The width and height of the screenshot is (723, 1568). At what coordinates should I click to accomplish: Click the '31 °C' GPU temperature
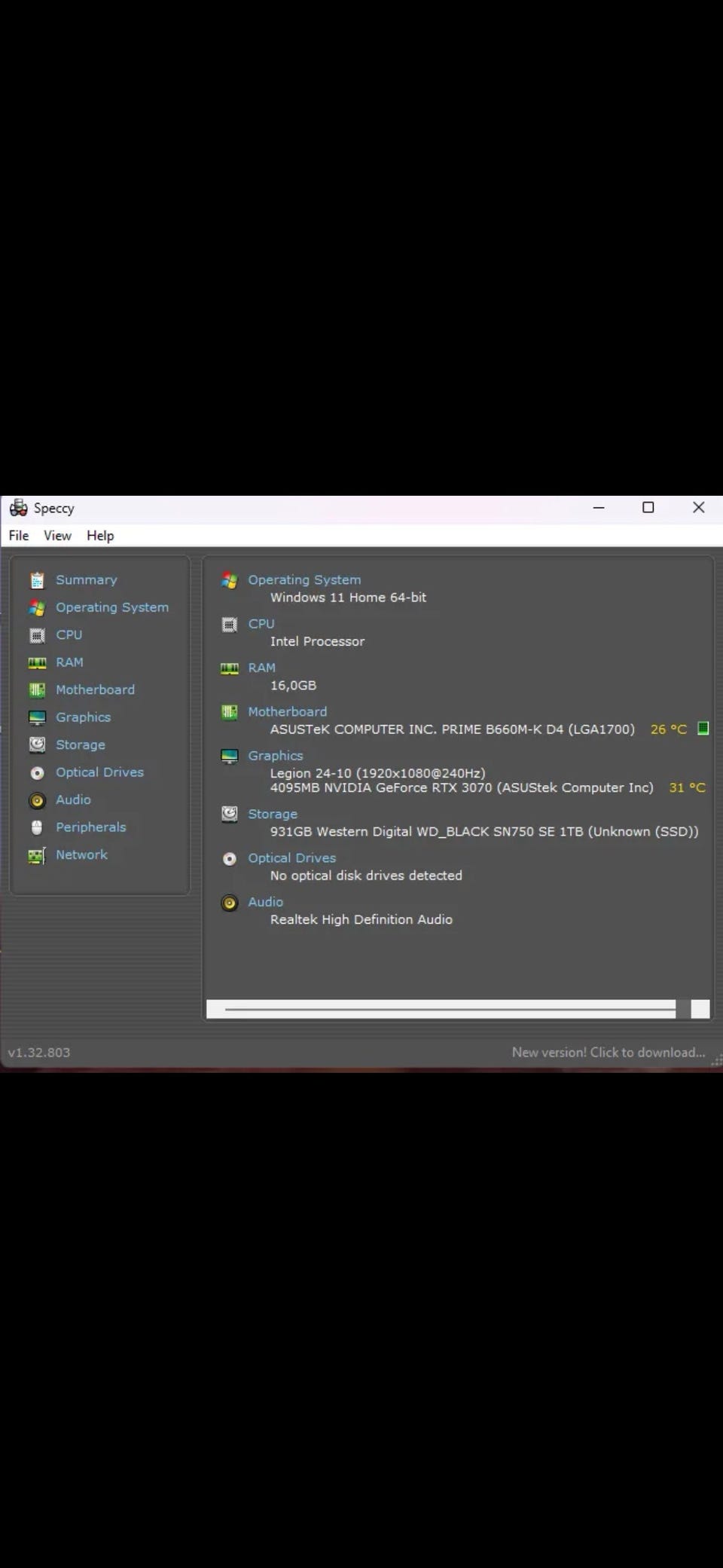688,788
